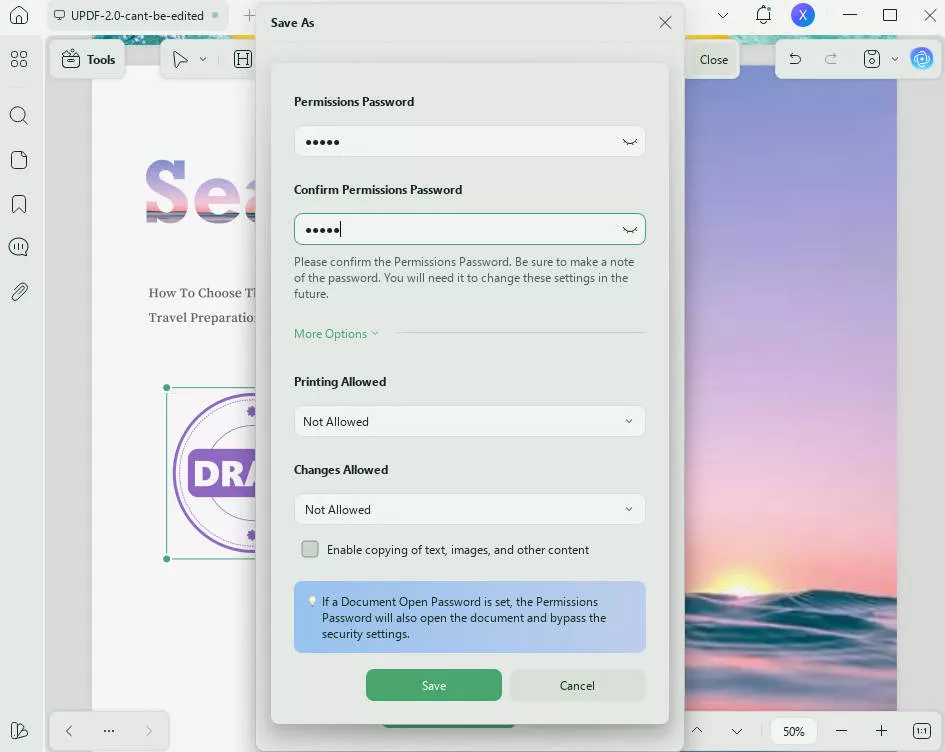Open the UPDF AI assistant icon
This screenshot has height=752, width=945.
coord(921,59)
